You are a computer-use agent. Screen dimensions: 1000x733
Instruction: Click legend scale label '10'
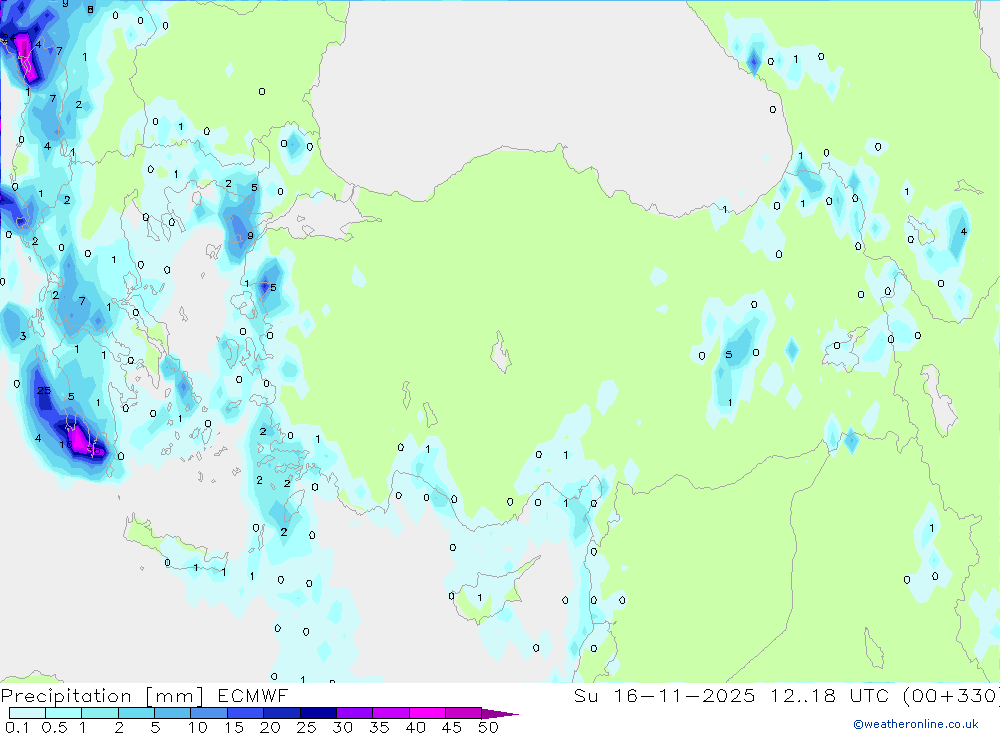(x=198, y=727)
